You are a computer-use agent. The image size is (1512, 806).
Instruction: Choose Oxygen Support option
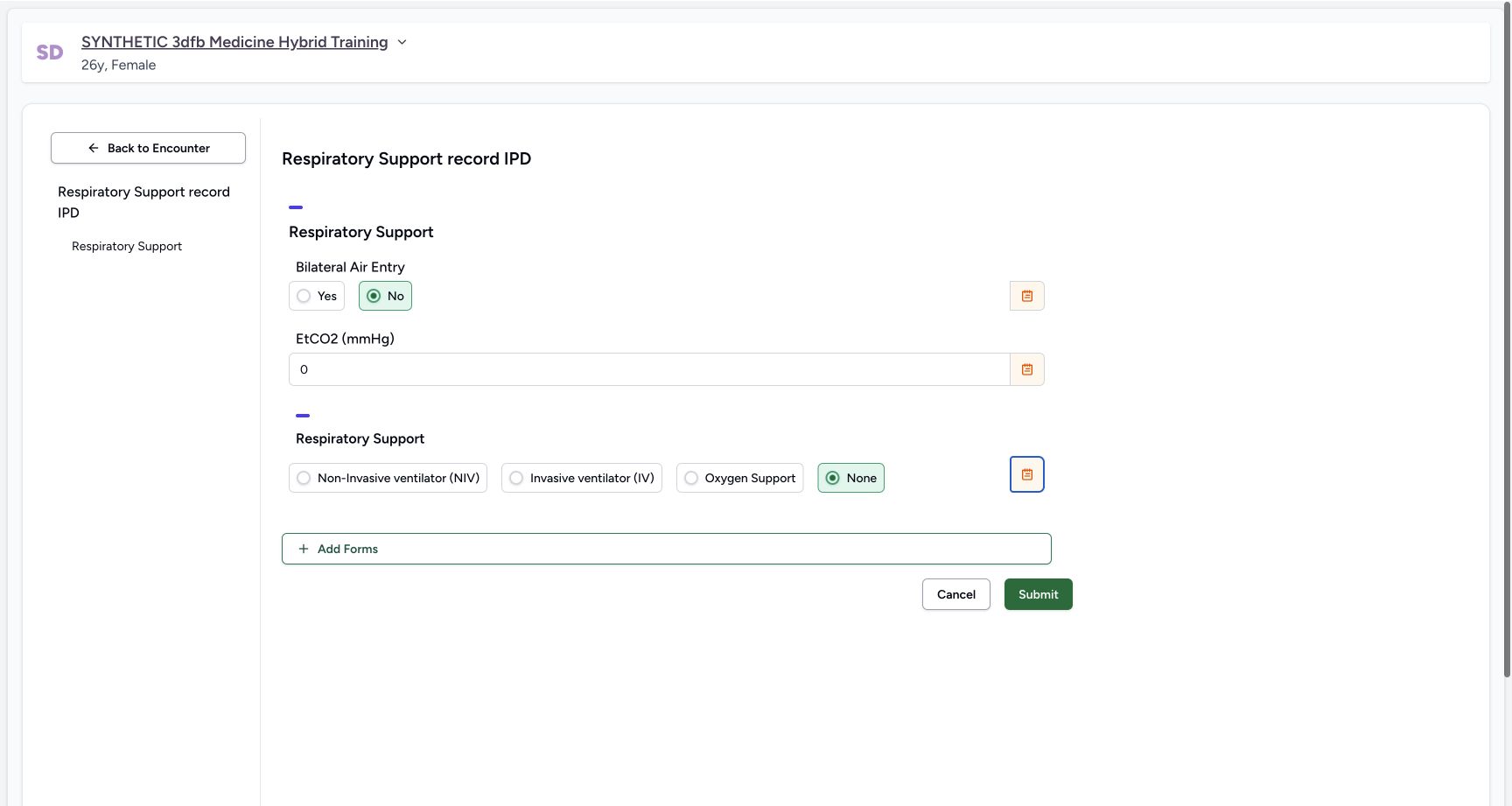(x=739, y=478)
